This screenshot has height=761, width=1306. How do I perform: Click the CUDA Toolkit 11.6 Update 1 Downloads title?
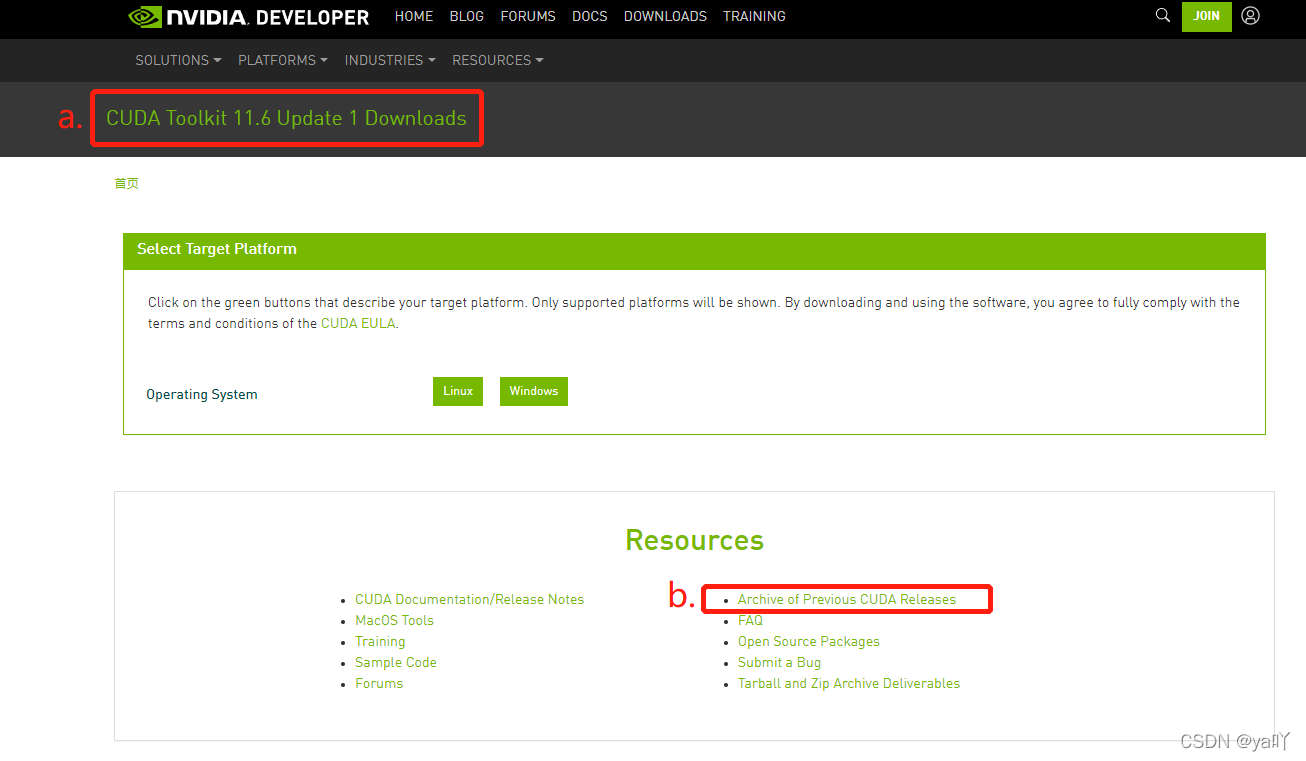click(x=286, y=118)
